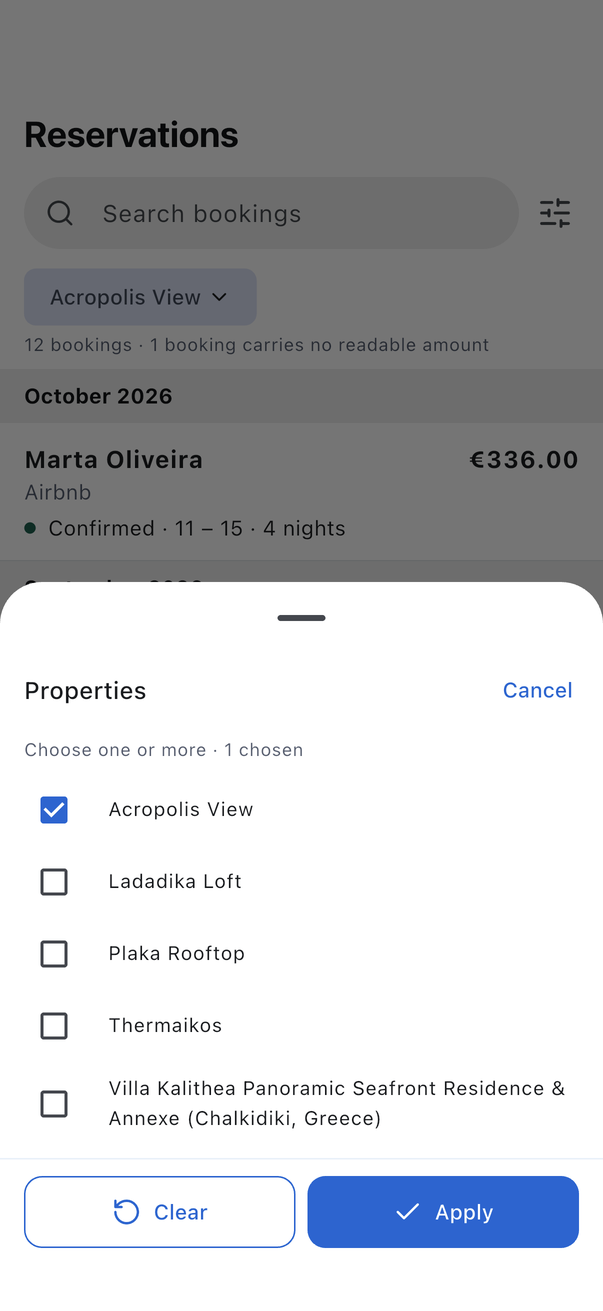Uncheck the Acropolis View checkbox

(54, 810)
